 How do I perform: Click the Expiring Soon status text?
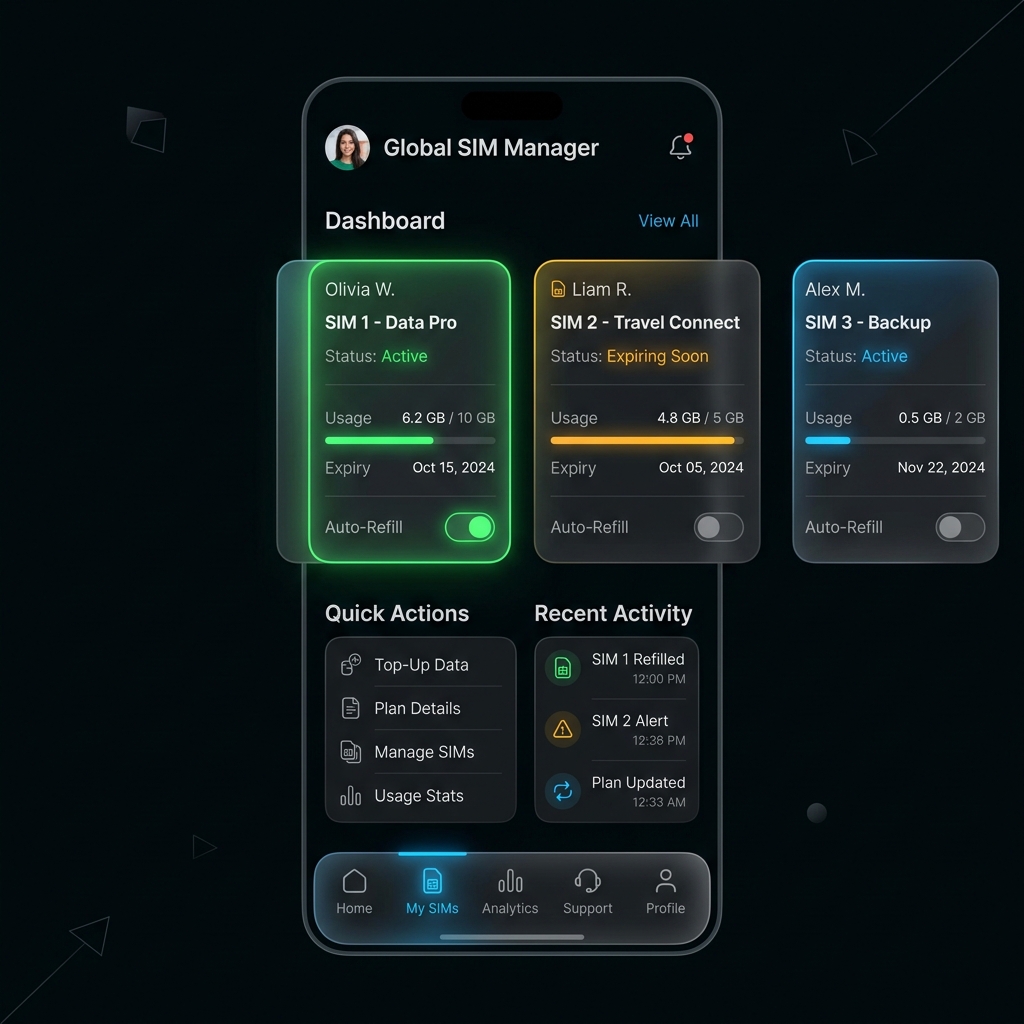click(x=658, y=356)
